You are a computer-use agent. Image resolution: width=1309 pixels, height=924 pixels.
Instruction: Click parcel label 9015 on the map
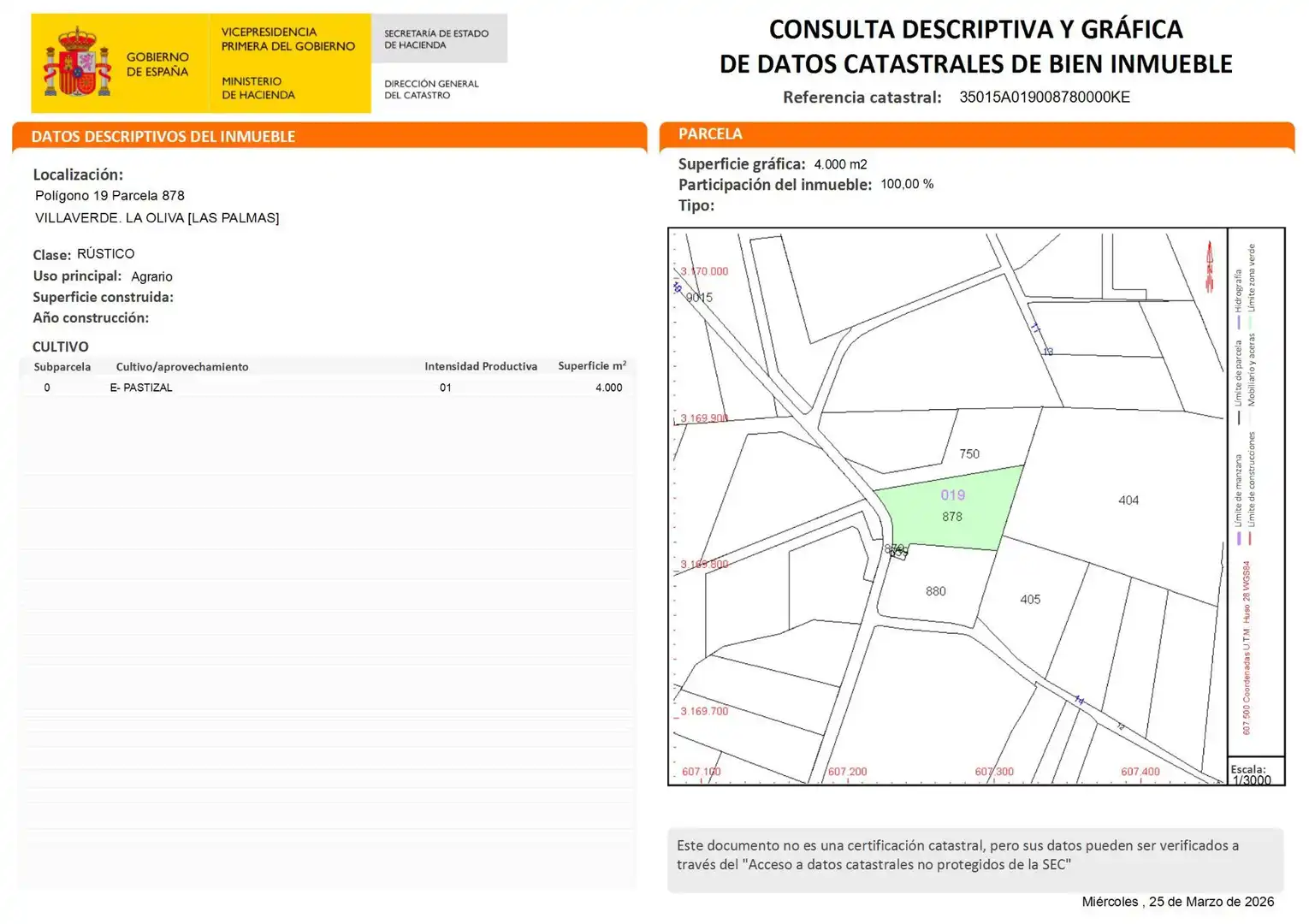(699, 298)
